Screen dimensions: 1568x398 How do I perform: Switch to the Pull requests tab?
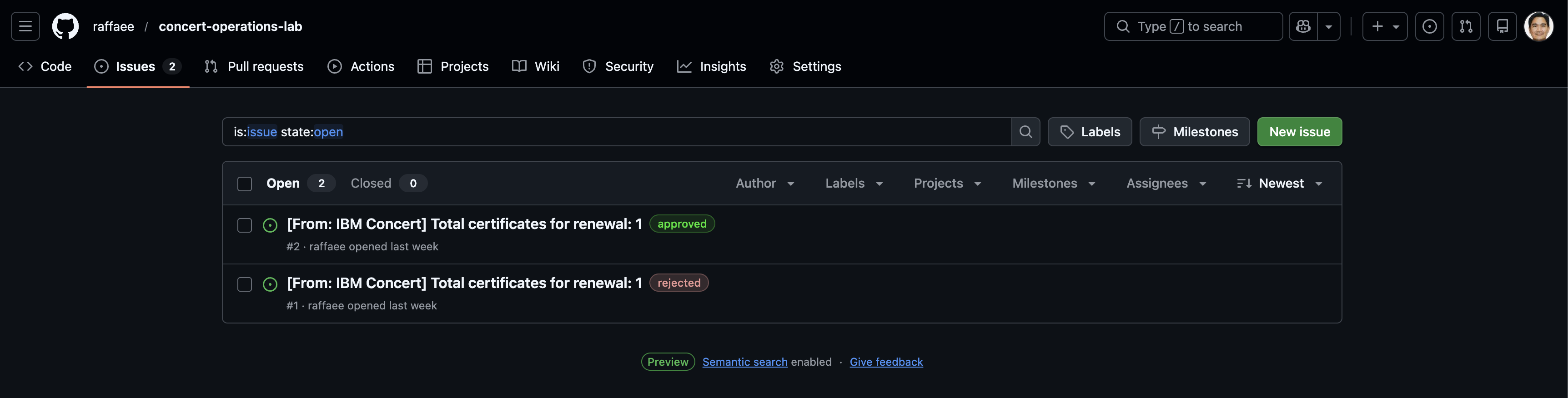click(x=254, y=66)
